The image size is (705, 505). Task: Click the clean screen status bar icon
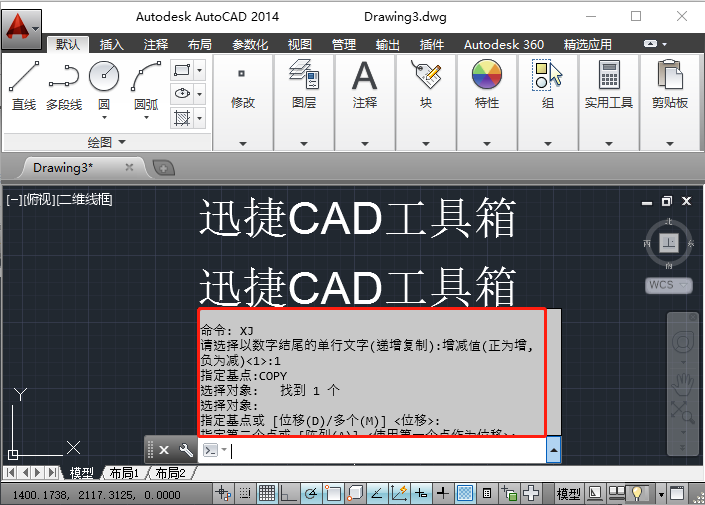coord(677,494)
